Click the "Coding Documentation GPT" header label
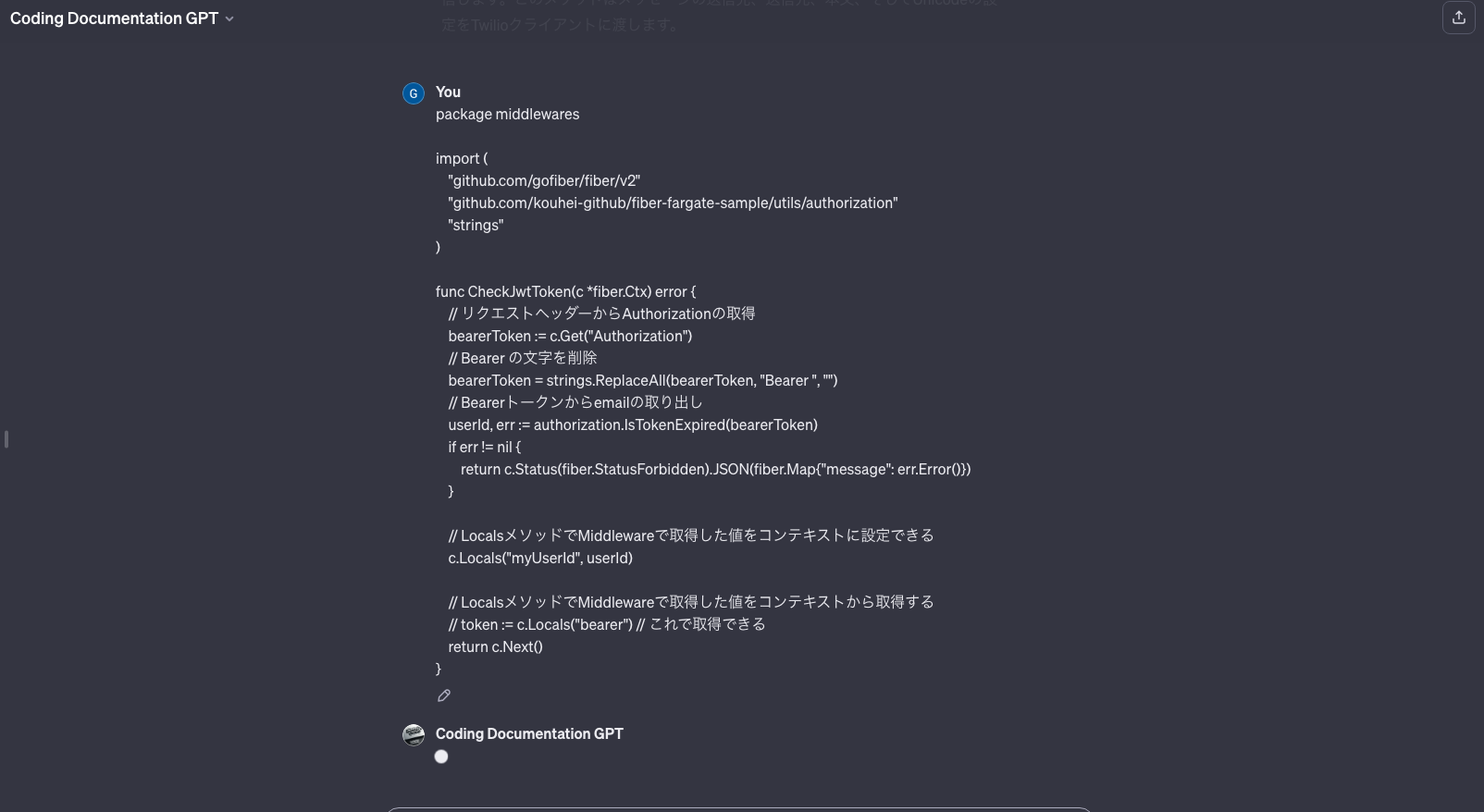The width and height of the screenshot is (1484, 812). coord(114,18)
